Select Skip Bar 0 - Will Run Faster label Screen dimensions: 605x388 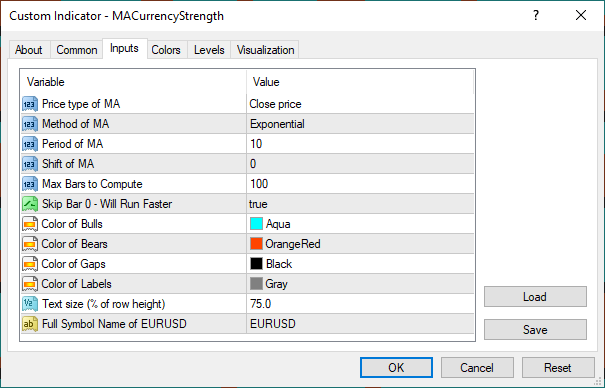[x=107, y=204]
